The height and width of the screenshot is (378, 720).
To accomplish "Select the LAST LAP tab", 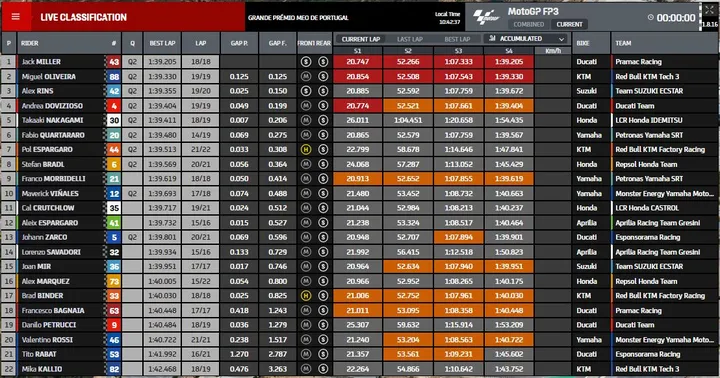I will [410, 39].
